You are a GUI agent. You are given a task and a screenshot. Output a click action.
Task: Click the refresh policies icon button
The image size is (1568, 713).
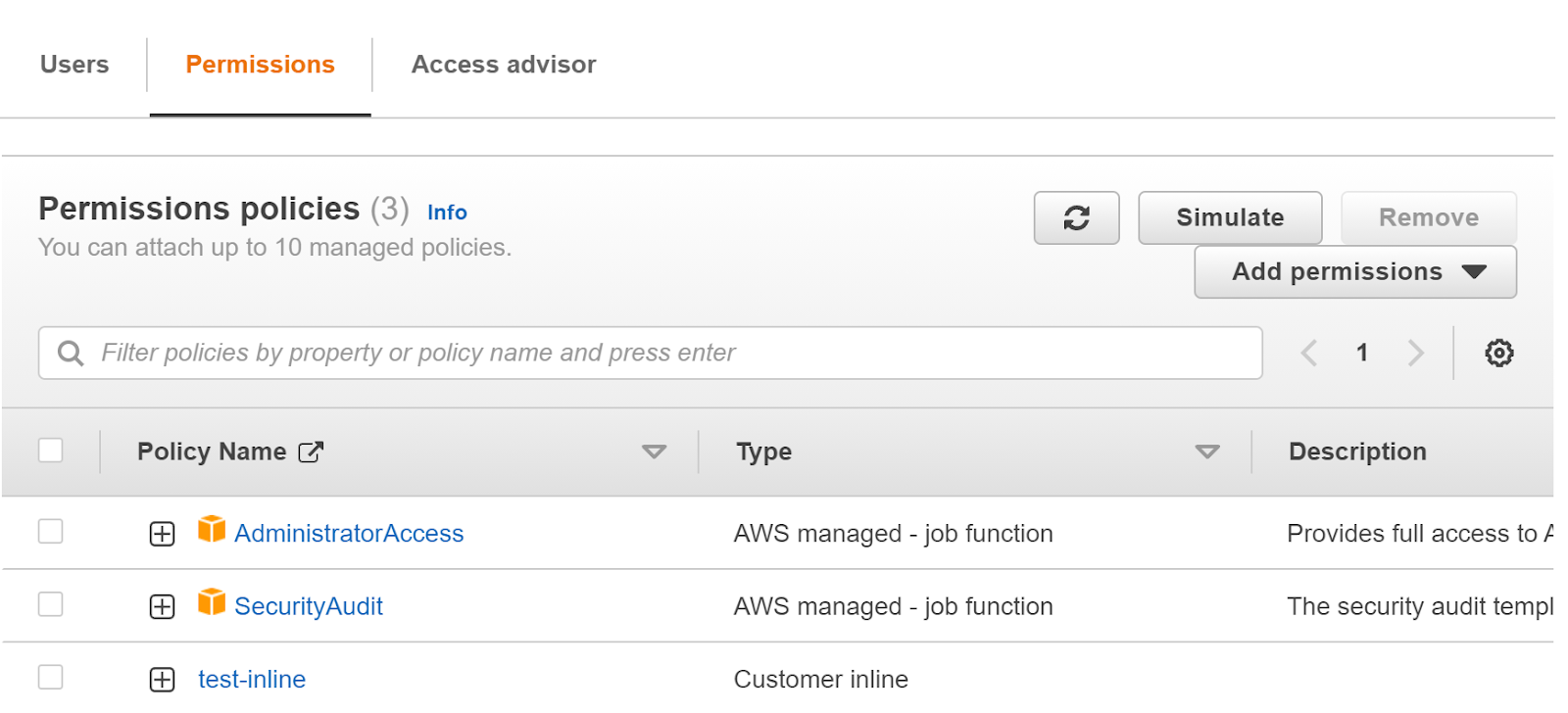point(1076,217)
